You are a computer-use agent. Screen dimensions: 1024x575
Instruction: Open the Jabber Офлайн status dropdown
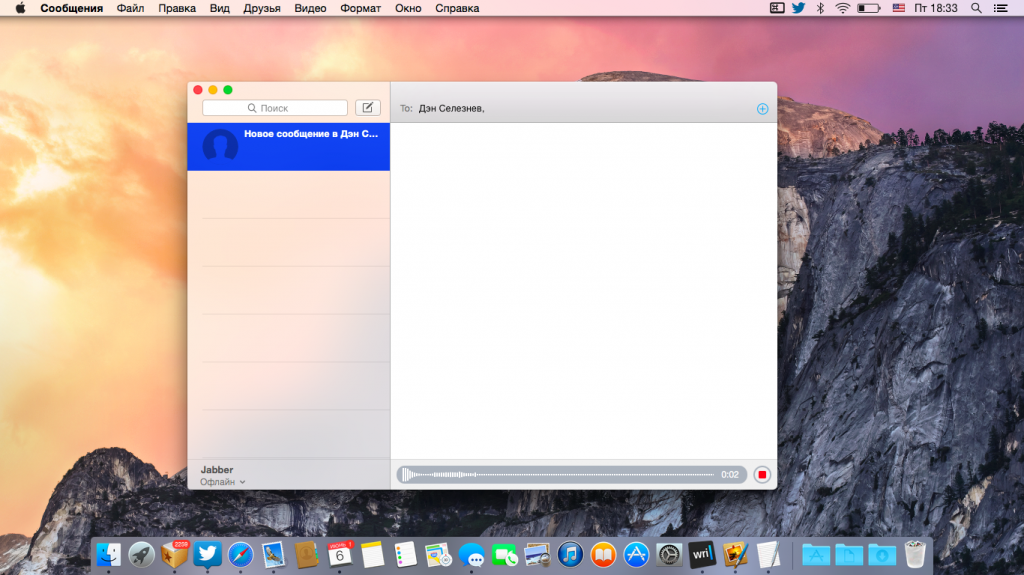(222, 482)
